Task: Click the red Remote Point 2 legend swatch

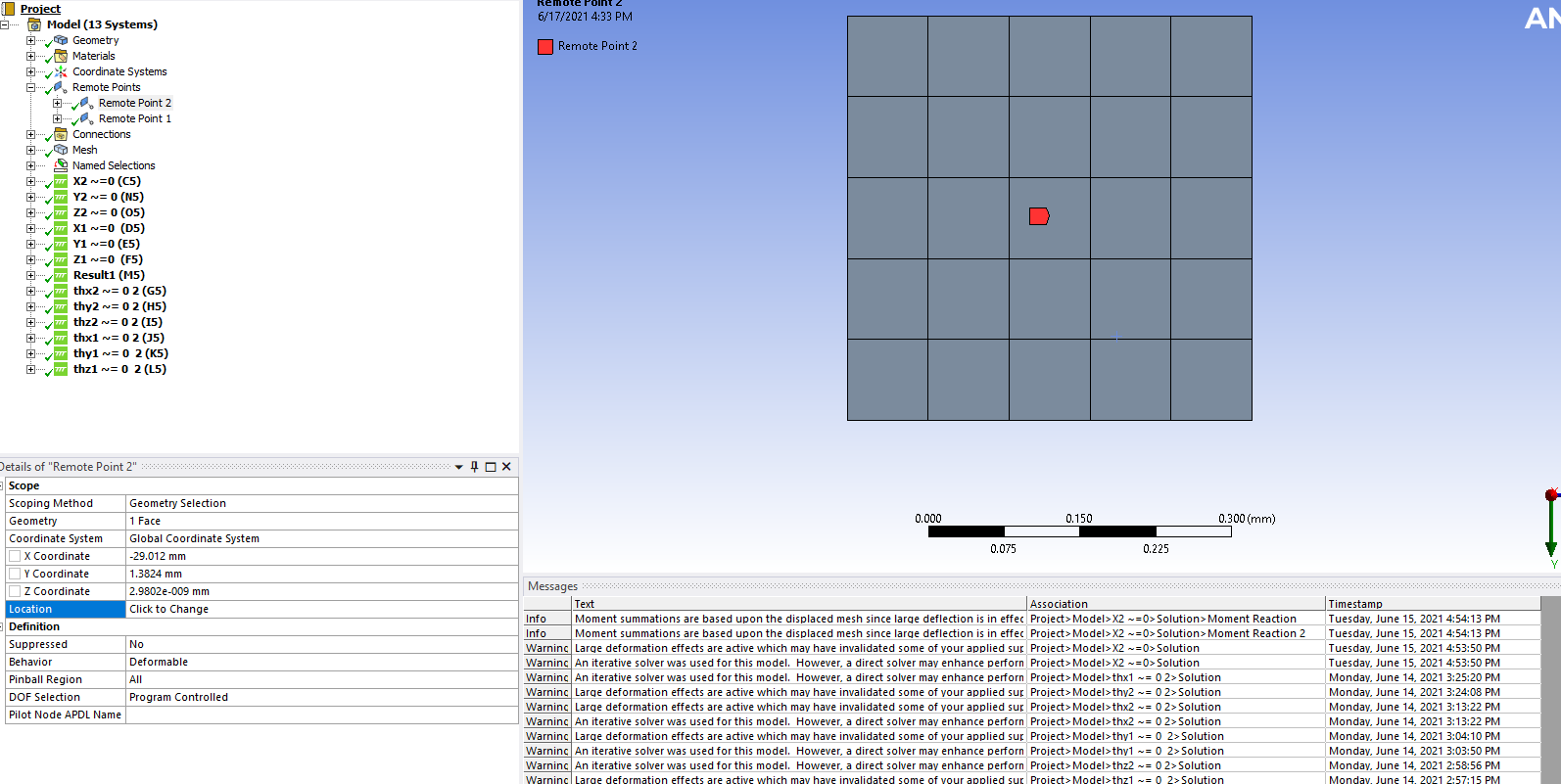Action: click(x=545, y=46)
